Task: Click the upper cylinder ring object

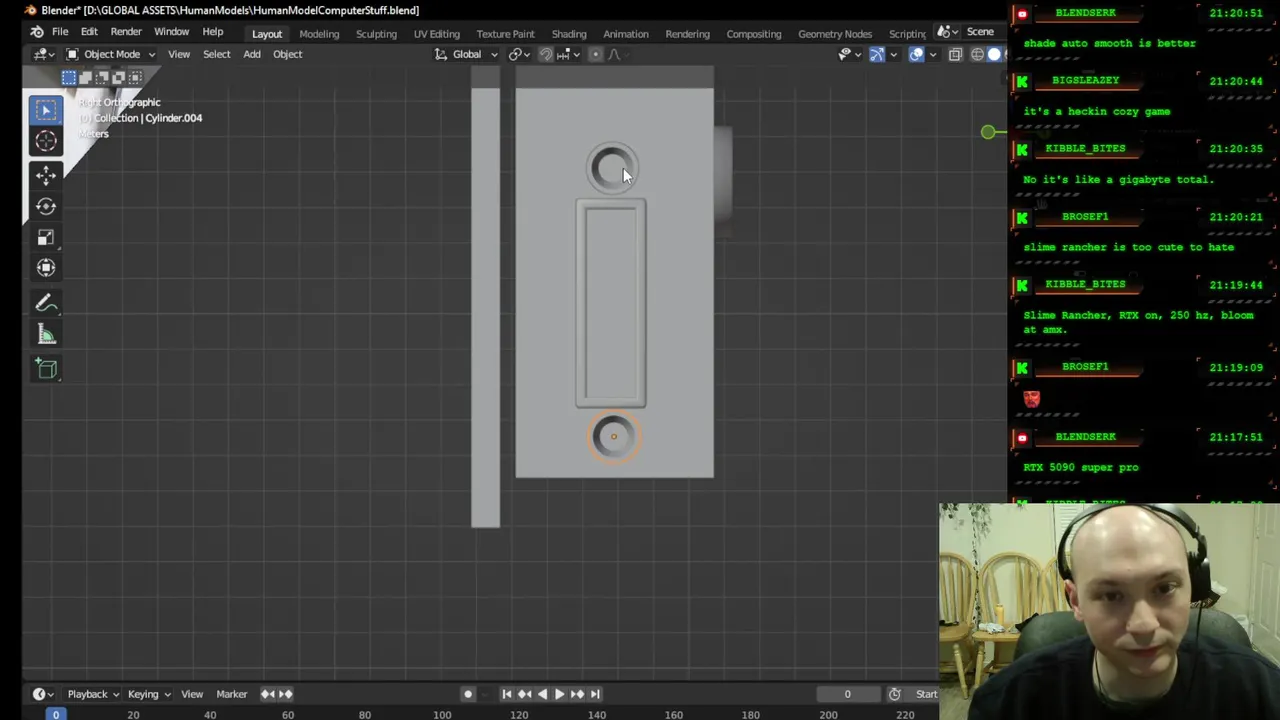Action: click(x=612, y=168)
